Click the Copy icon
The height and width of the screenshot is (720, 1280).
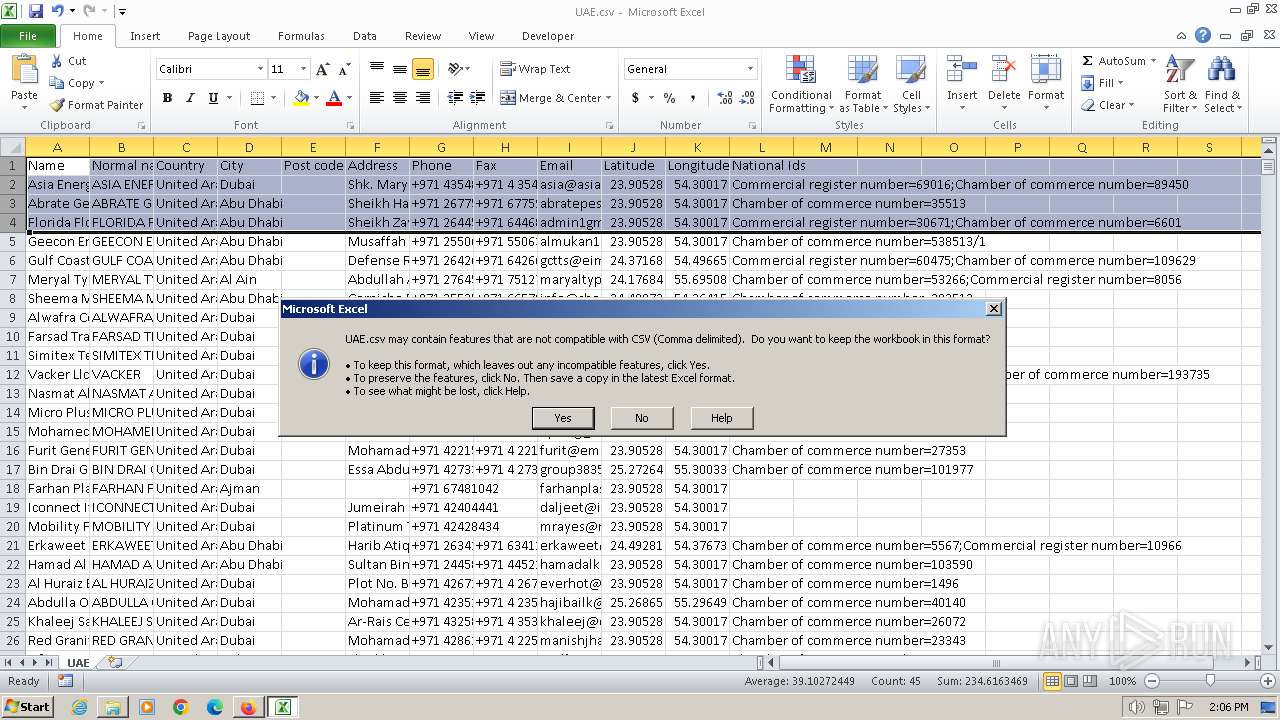tap(57, 83)
